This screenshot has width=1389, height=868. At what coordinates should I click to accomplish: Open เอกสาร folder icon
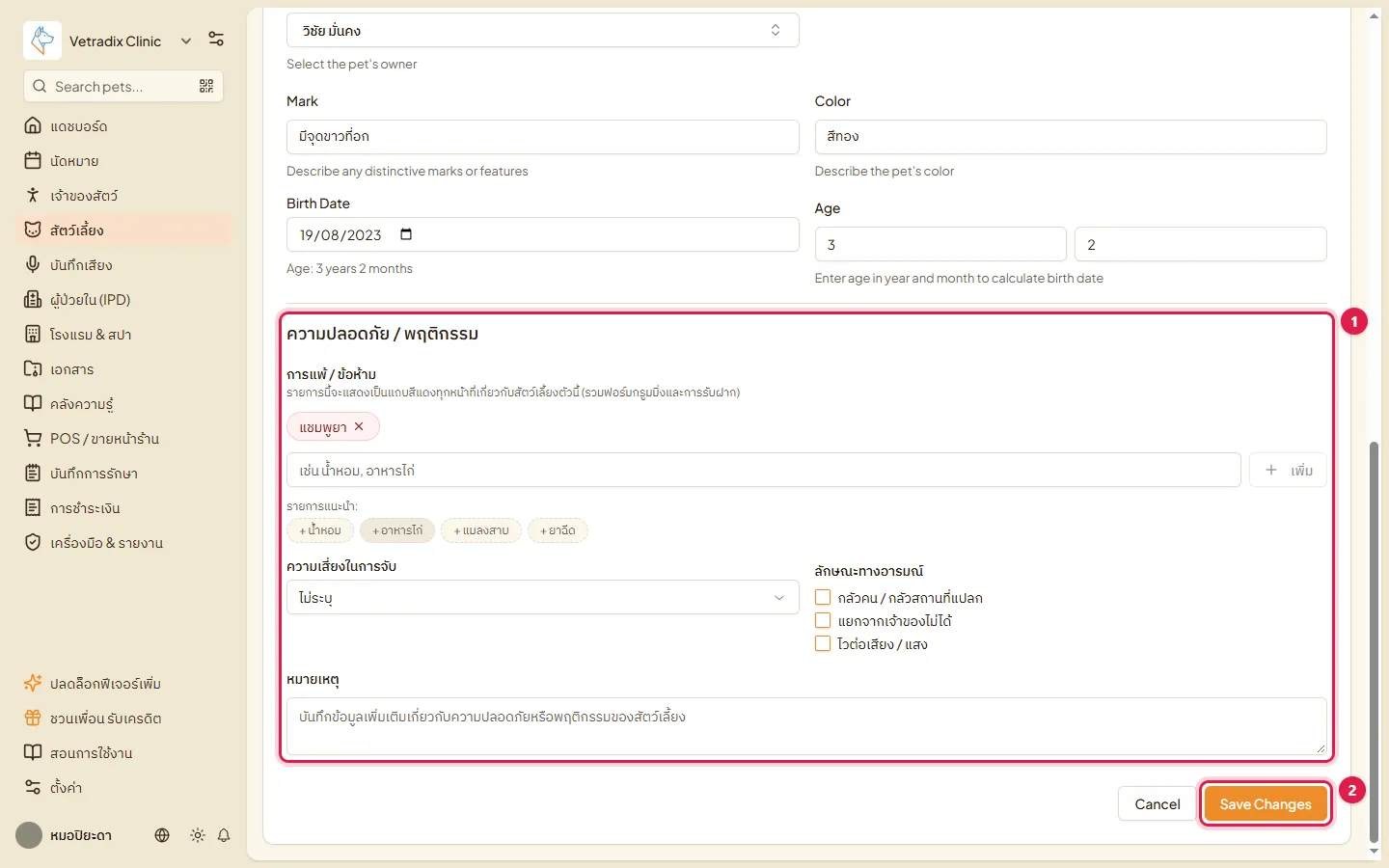[x=33, y=368]
